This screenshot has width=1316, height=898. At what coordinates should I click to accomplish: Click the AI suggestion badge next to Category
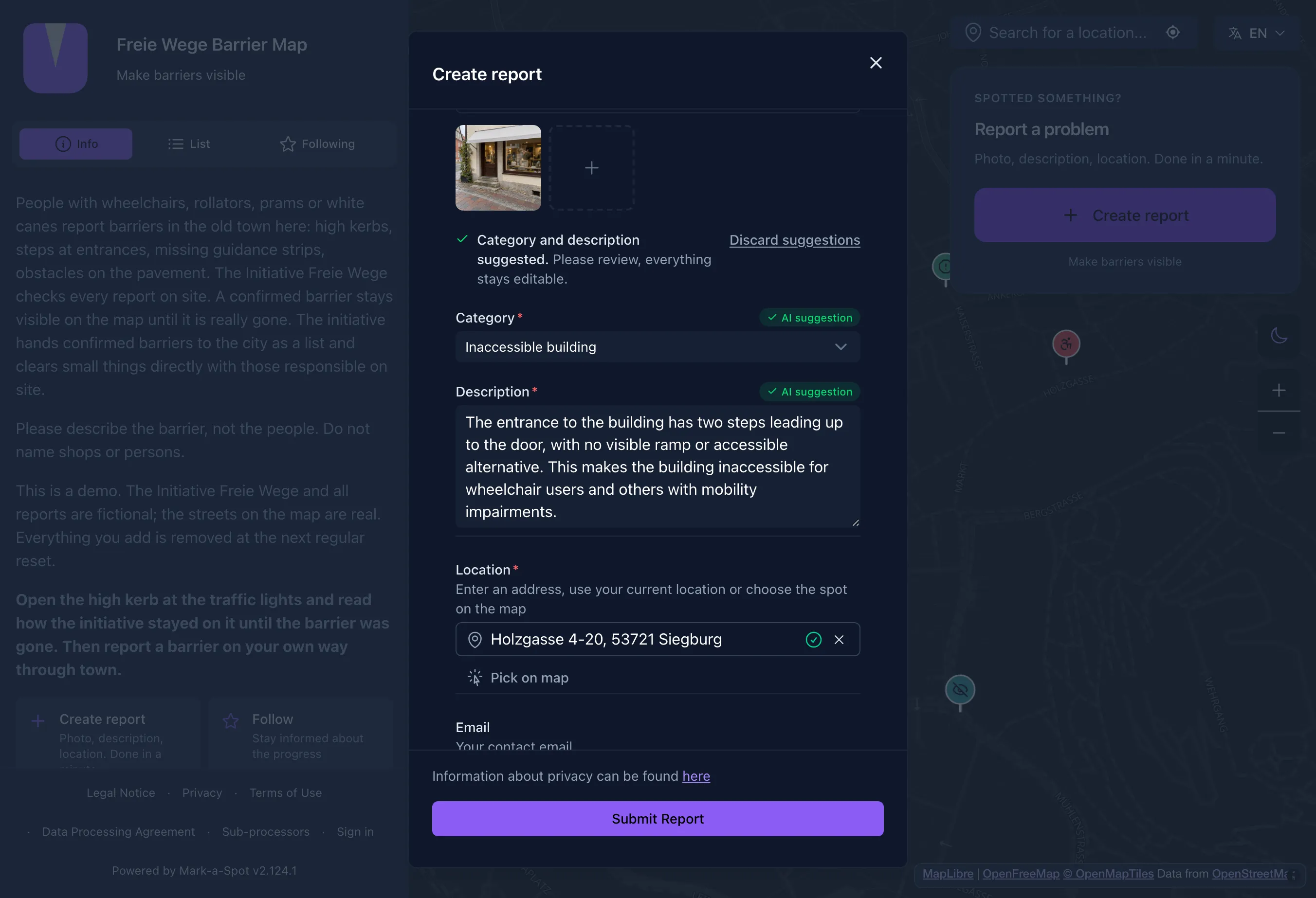(810, 318)
